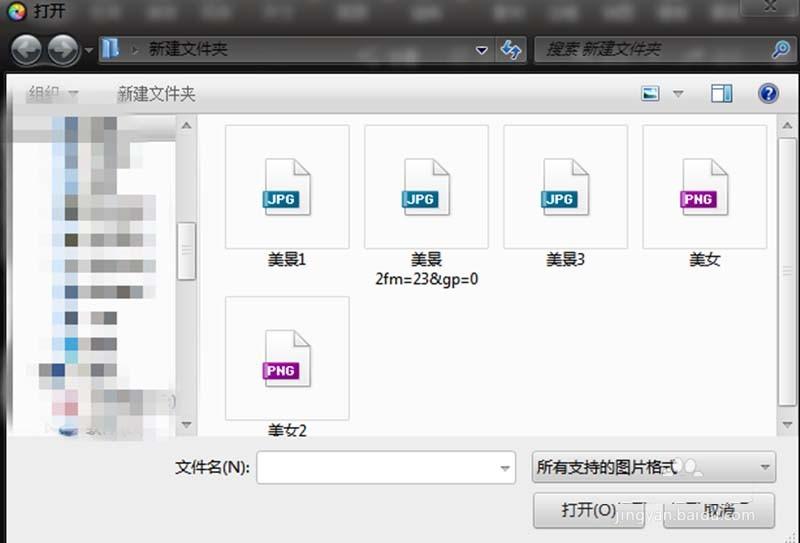Image resolution: width=800 pixels, height=543 pixels.
Task: Click the file list scrollbar thumb
Action: click(x=787, y=272)
